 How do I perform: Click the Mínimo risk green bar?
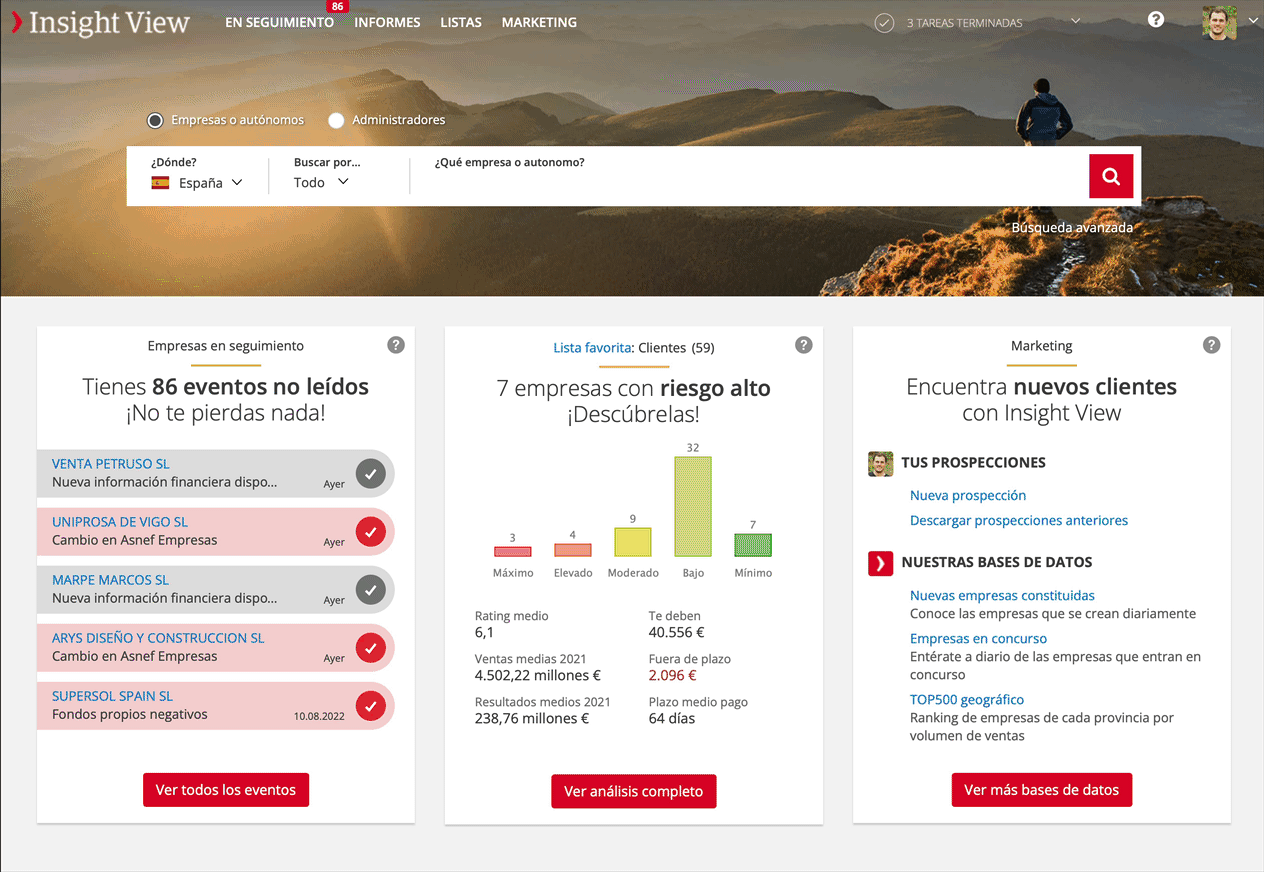coord(753,545)
